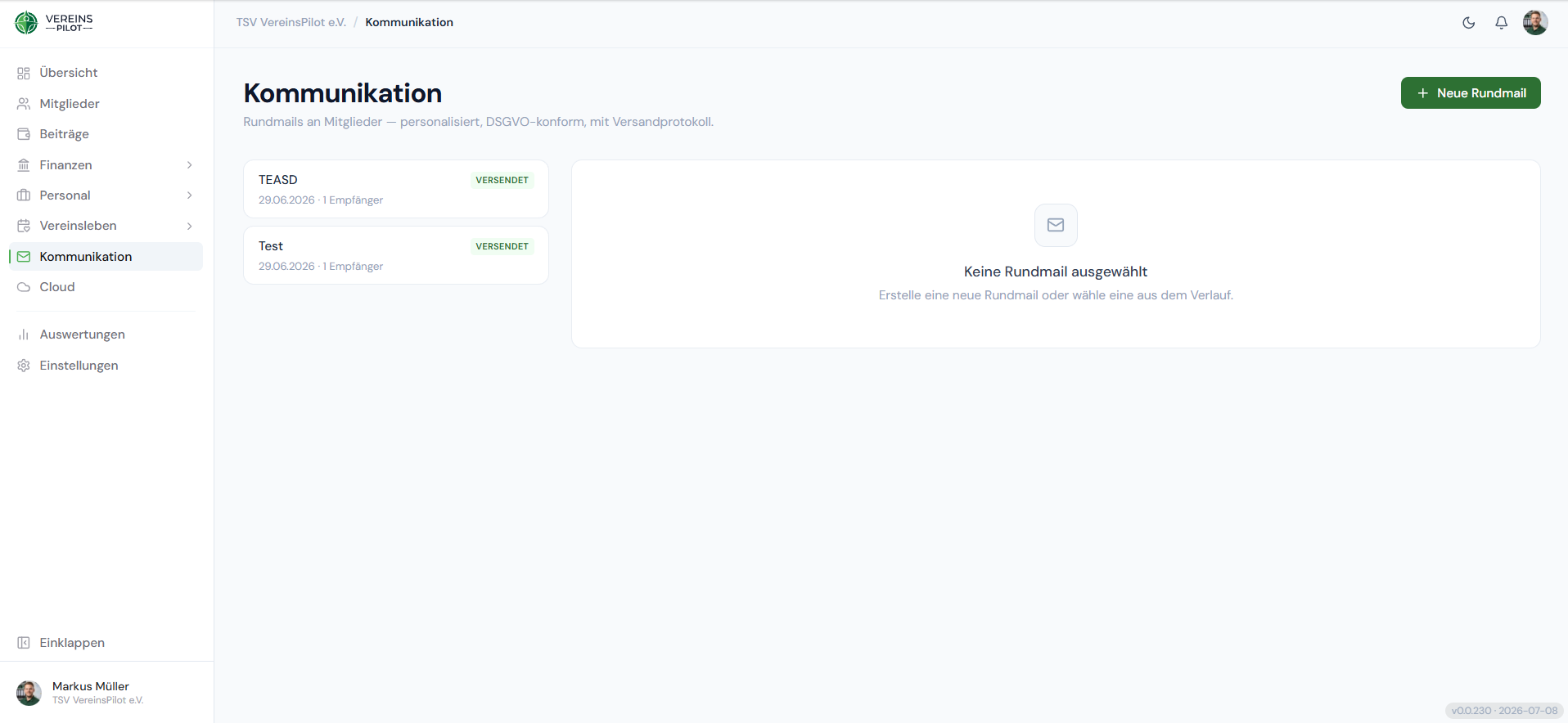Viewport: 1568px width, 723px height.
Task: Click the Cloud icon in sidebar
Action: (24, 287)
